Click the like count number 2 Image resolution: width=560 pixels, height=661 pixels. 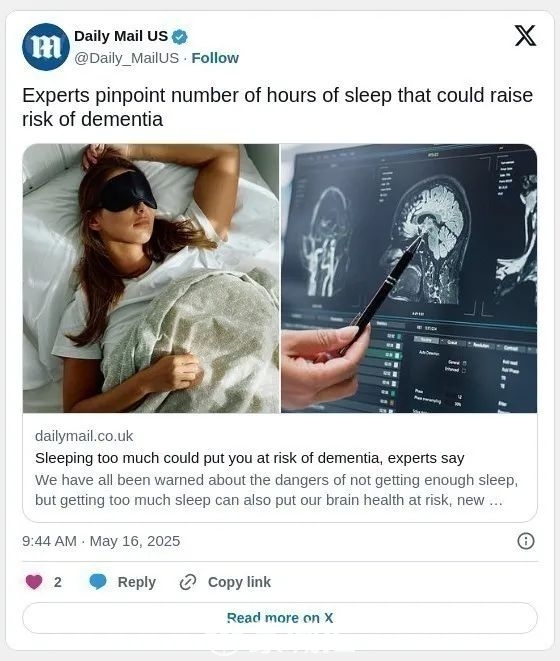pos(58,582)
